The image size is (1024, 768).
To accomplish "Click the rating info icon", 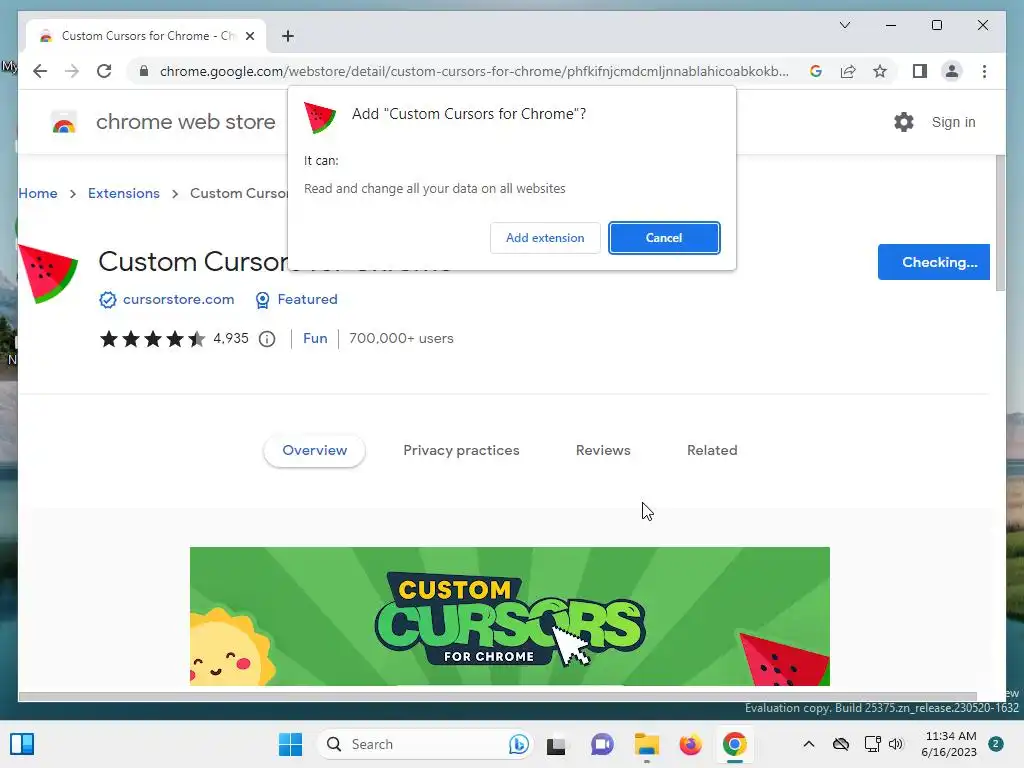I will click(x=267, y=339).
